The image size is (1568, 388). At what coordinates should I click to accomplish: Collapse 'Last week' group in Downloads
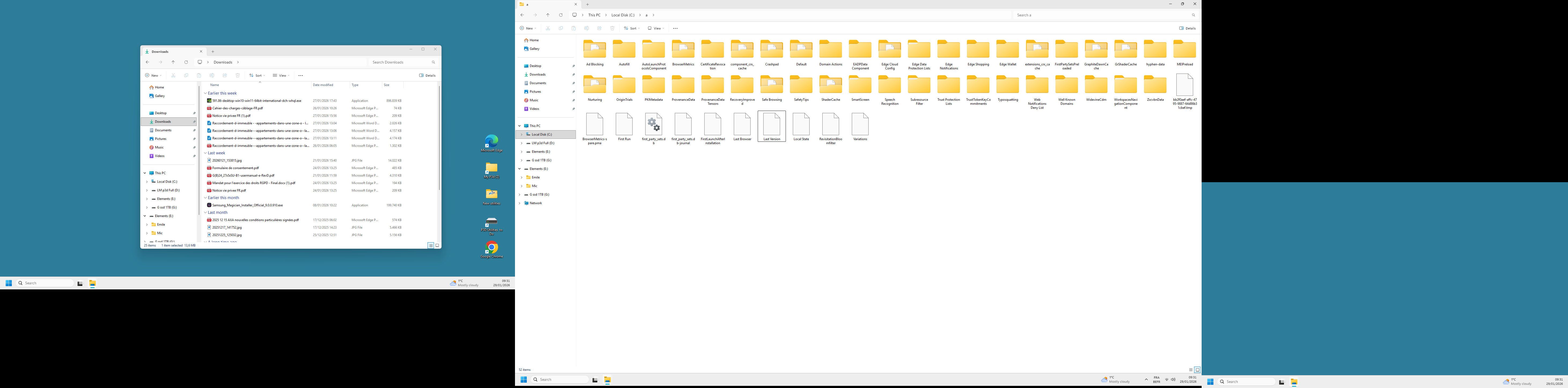click(x=205, y=153)
